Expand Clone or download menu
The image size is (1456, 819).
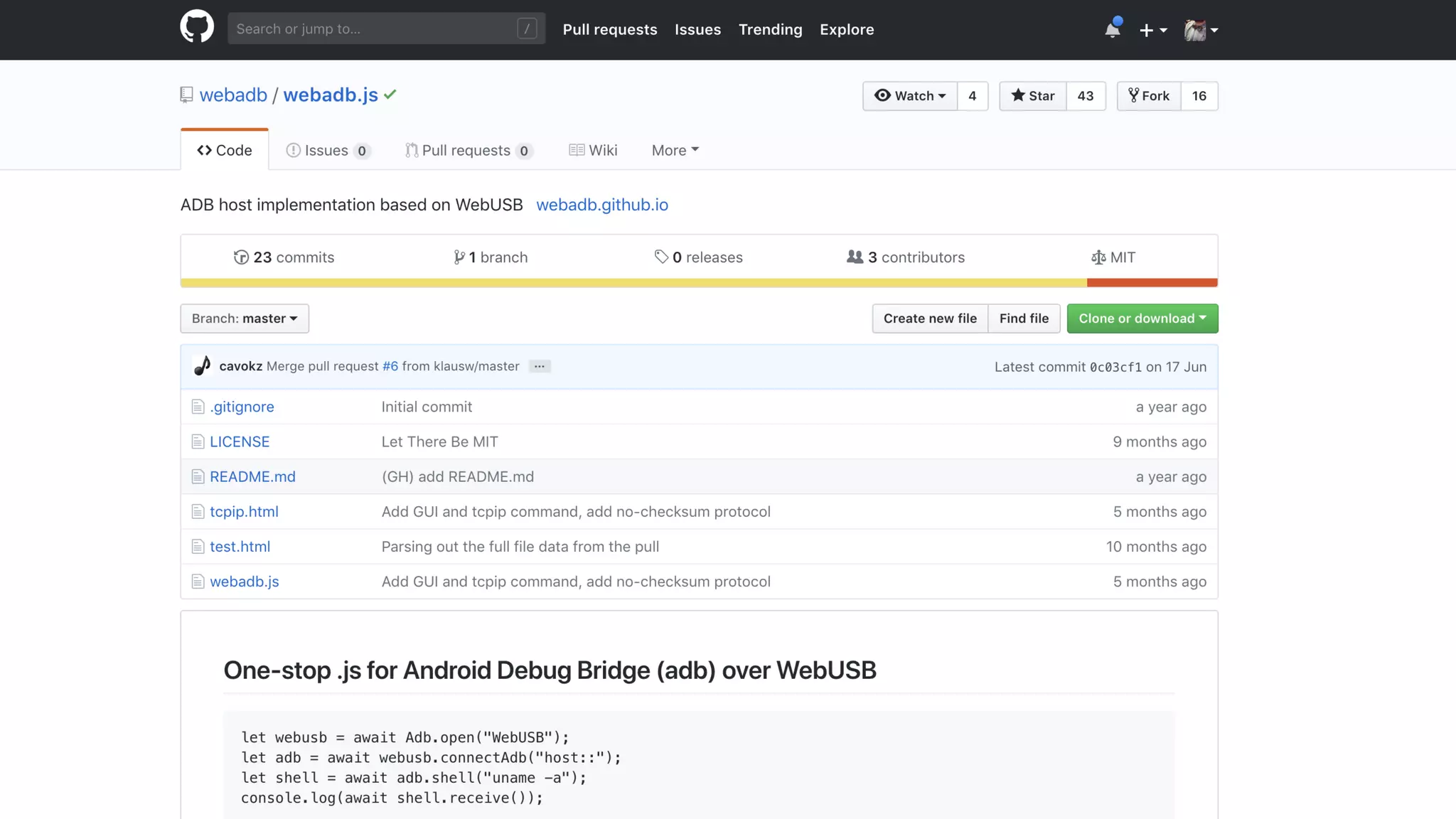pos(1142,318)
